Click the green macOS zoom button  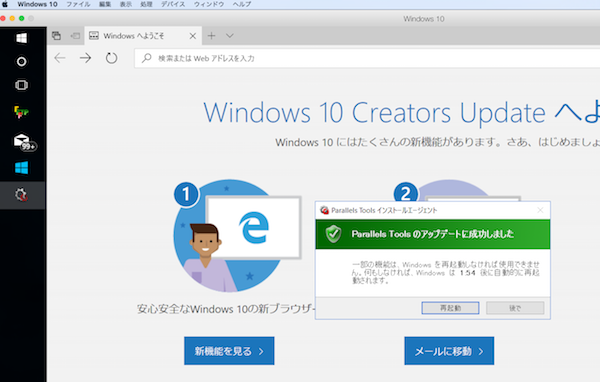point(21,18)
